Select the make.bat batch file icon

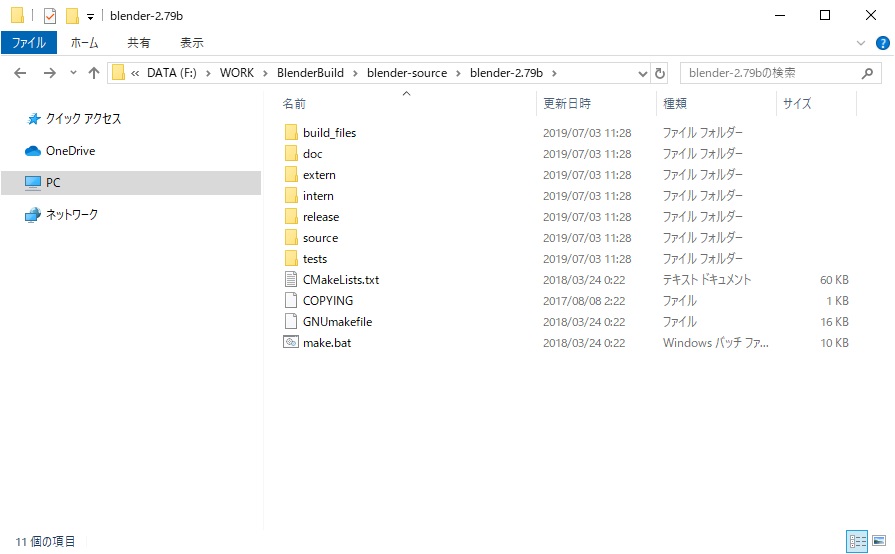click(x=291, y=342)
